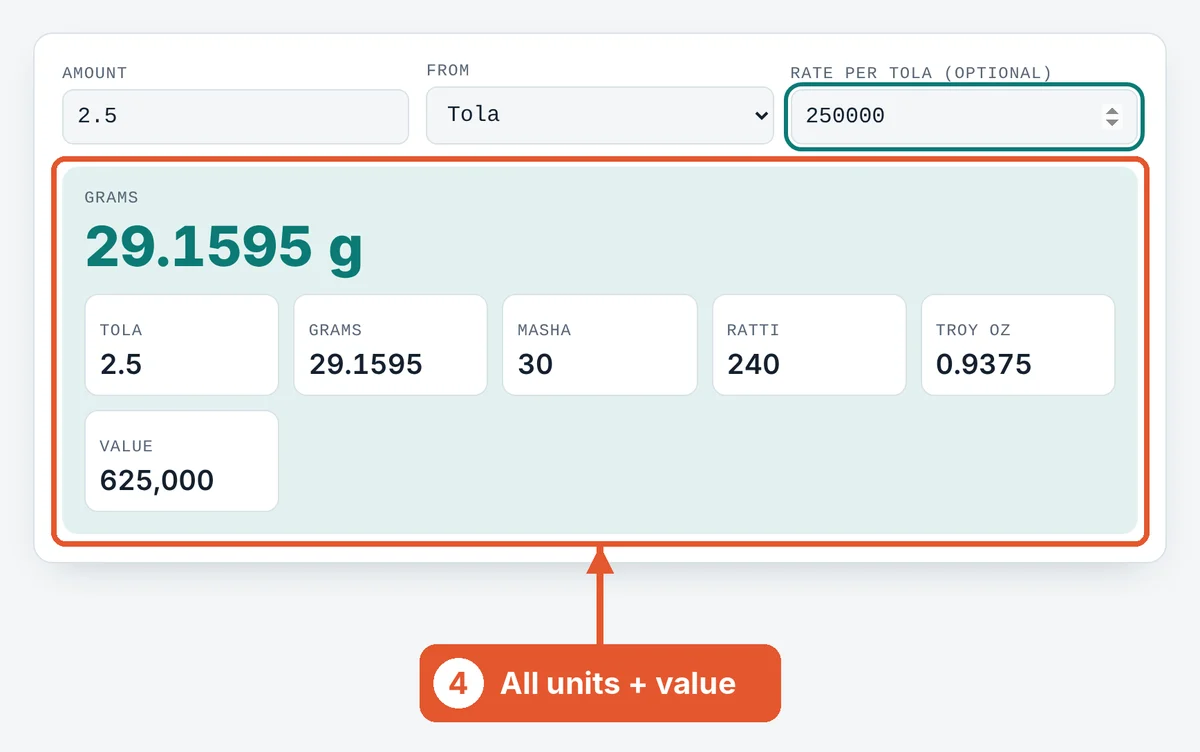This screenshot has width=1200, height=752.
Task: Click the RATE PER TOLA (OPTIONAL) label
Action: click(921, 73)
